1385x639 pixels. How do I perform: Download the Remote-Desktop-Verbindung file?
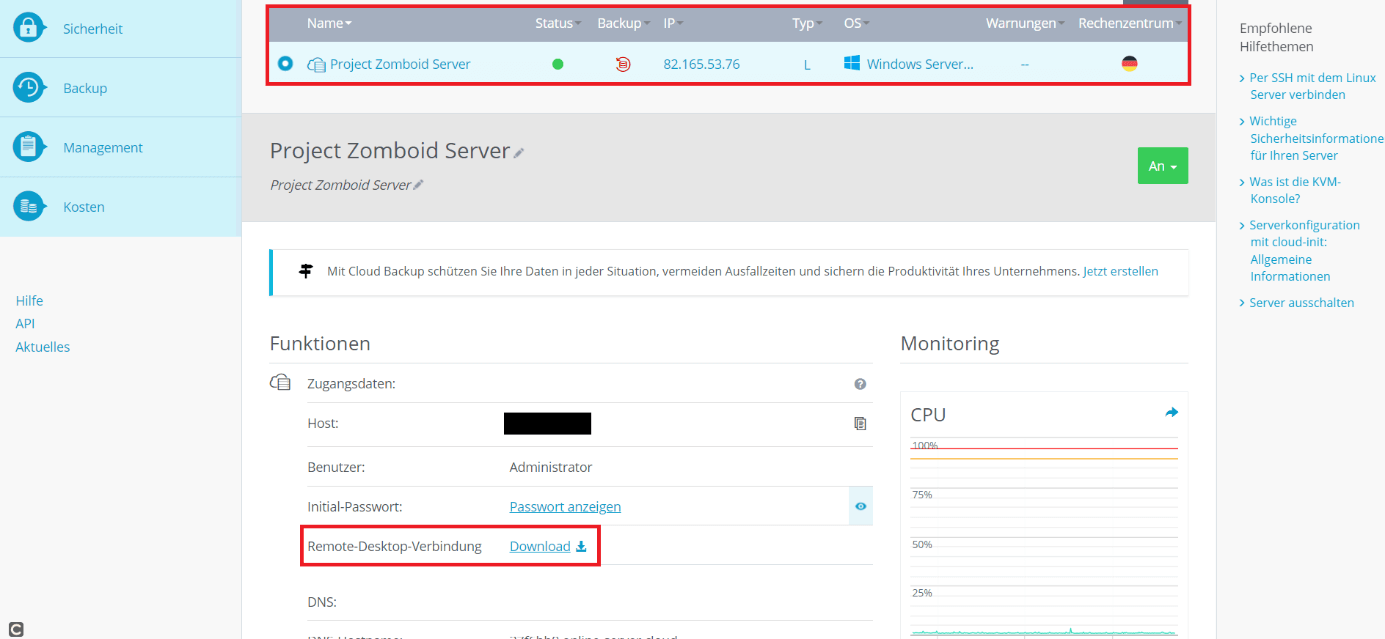(540, 547)
